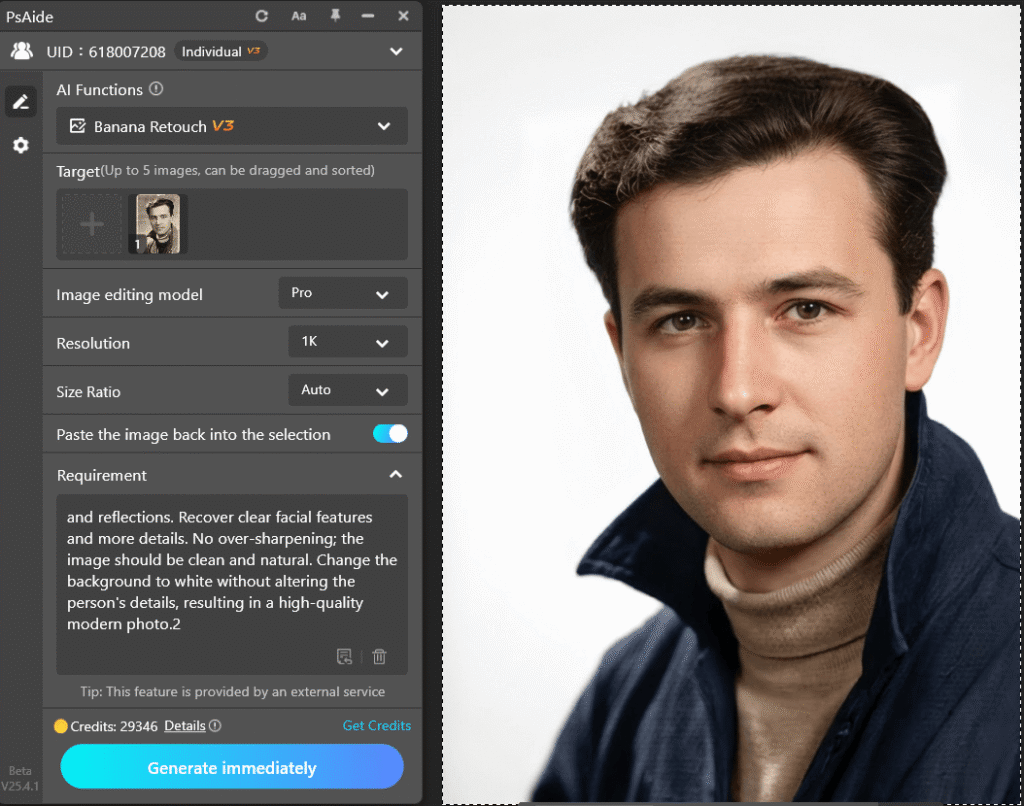1024x806 pixels.
Task: Select the Edit pencil icon in sidebar
Action: [x=21, y=101]
